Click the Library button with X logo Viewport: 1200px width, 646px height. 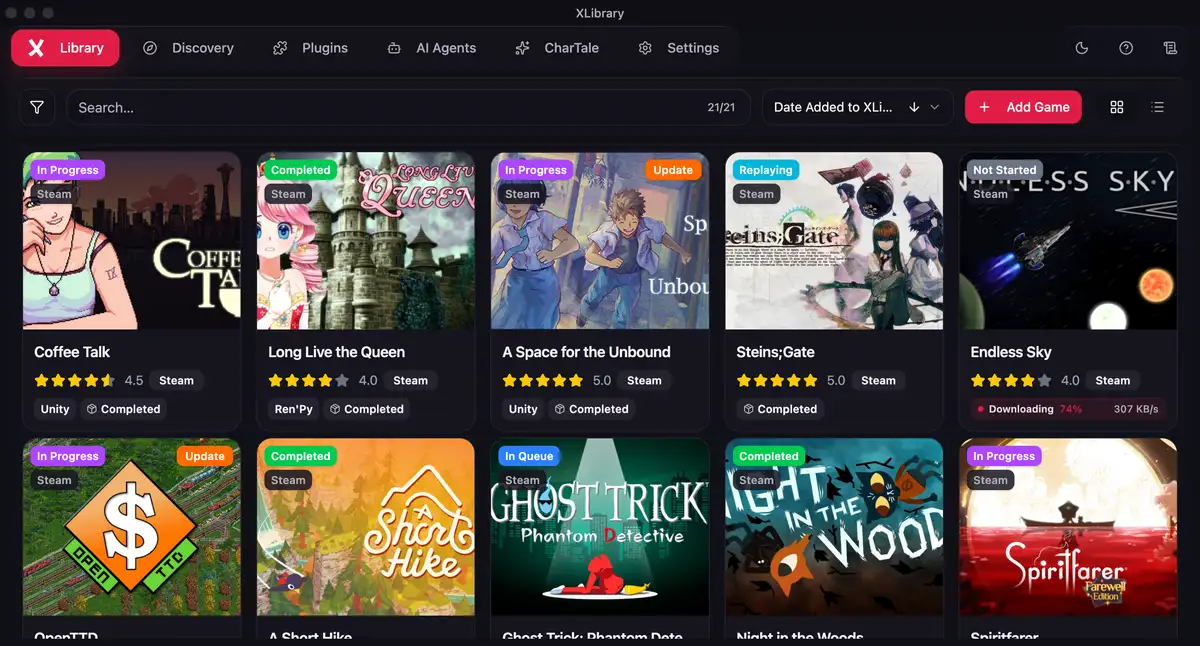coord(65,48)
